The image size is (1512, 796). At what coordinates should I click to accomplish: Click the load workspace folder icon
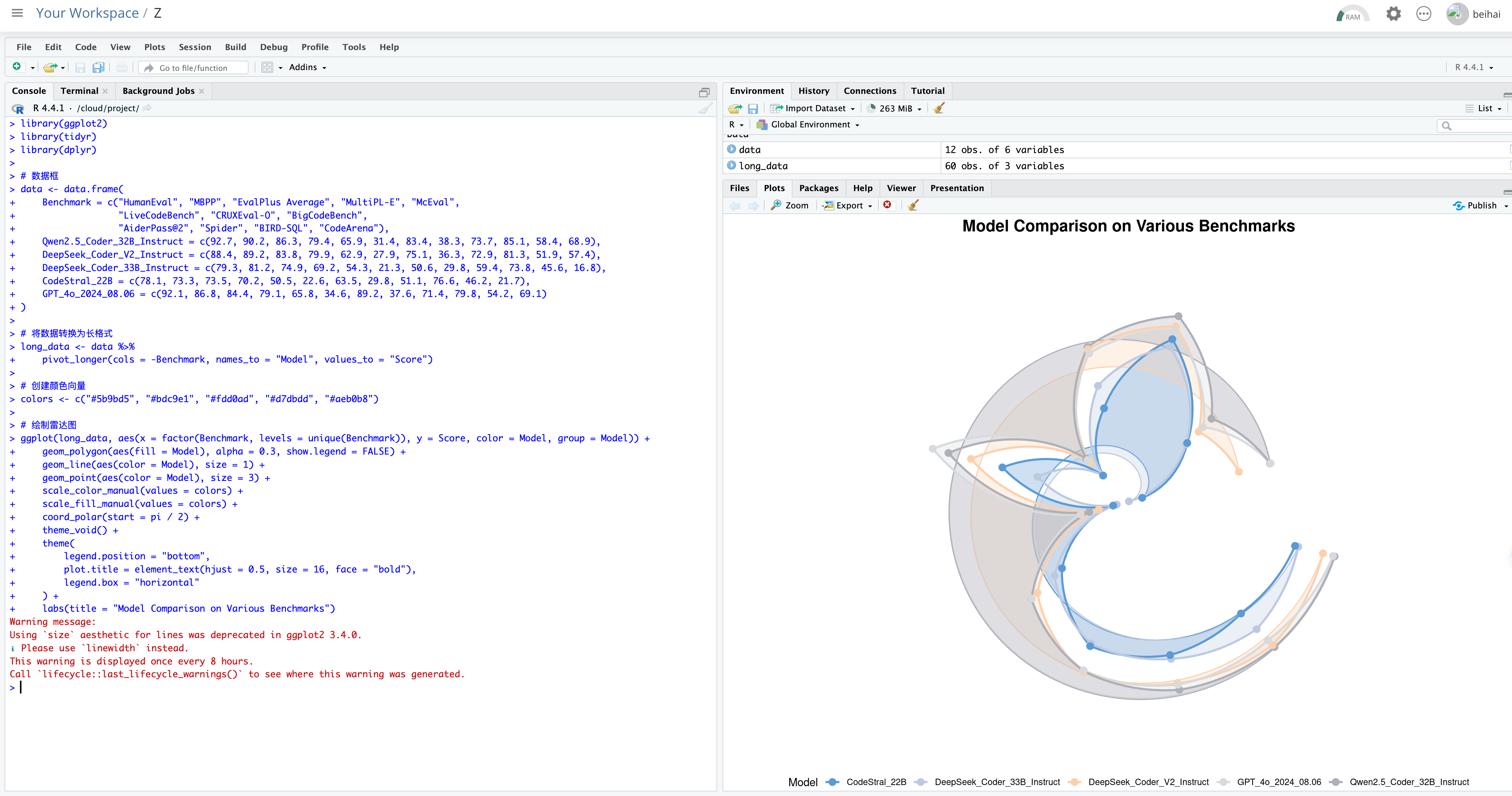[734, 108]
